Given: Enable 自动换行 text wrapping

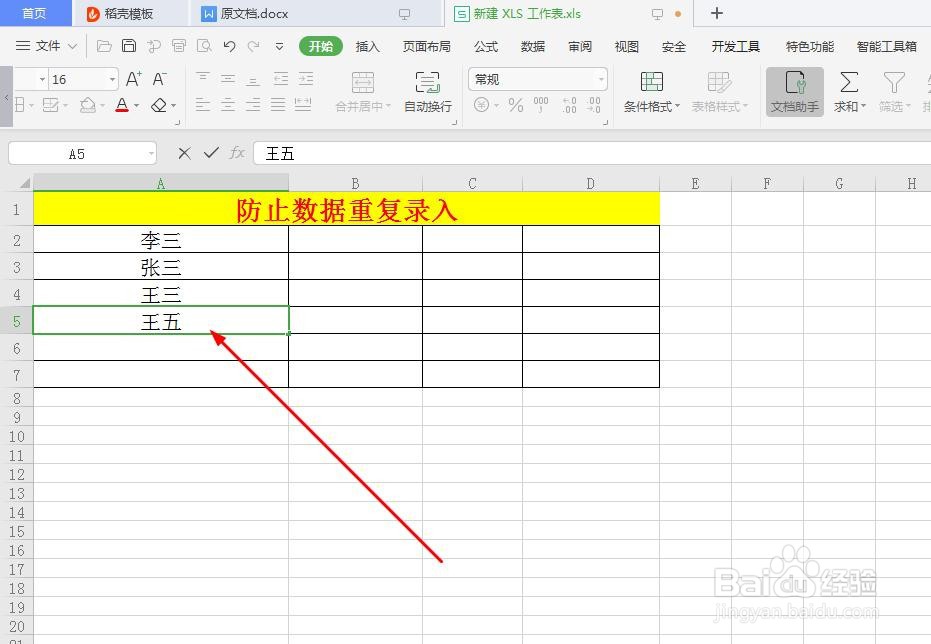Looking at the screenshot, I should pyautogui.click(x=428, y=92).
